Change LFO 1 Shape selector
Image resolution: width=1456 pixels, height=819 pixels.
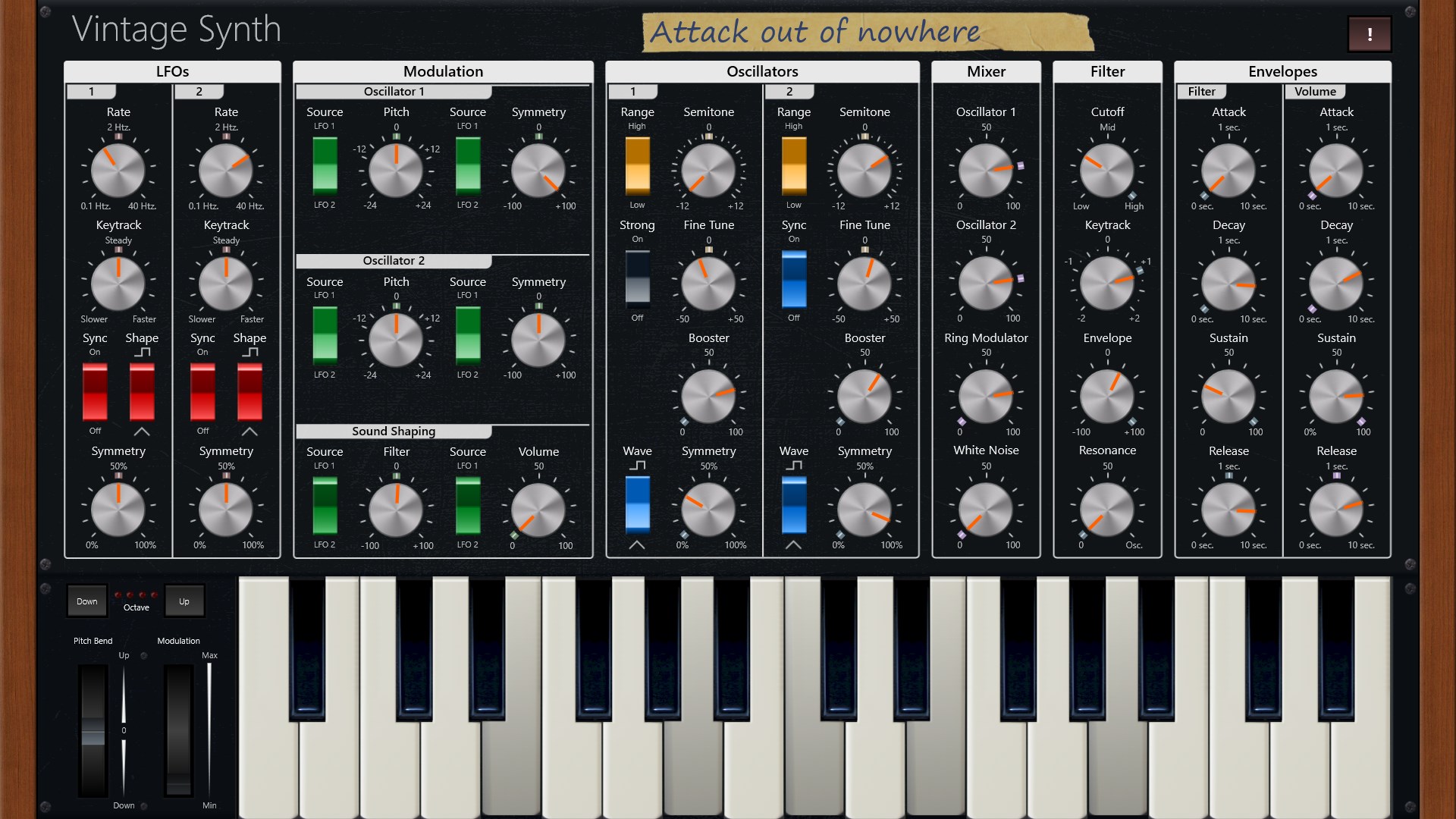click(142, 391)
